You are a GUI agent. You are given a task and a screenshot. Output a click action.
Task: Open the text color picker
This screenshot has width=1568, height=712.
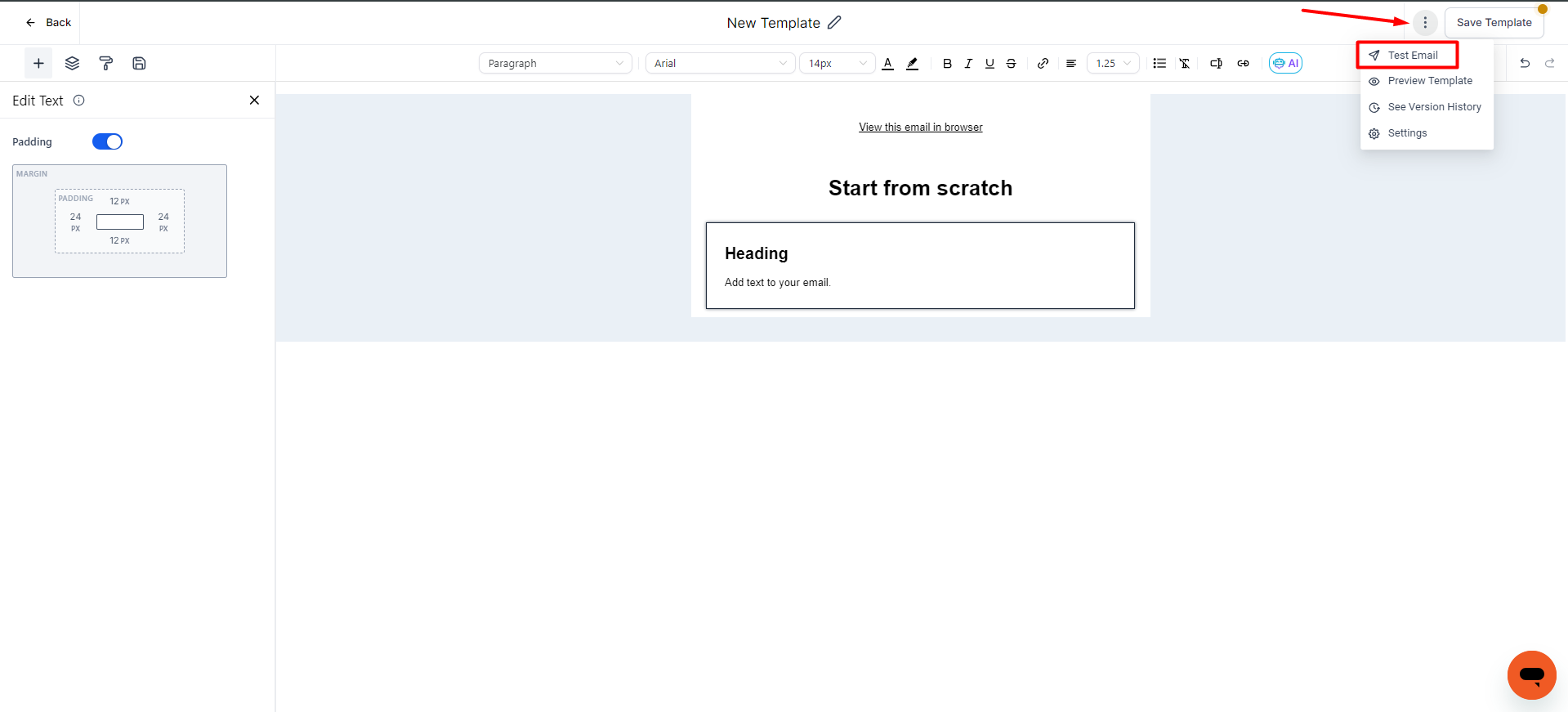coord(887,63)
